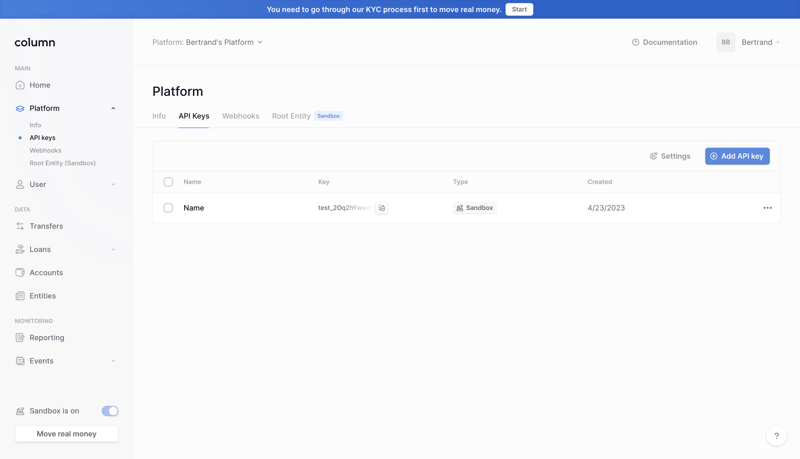Start the KYC process from banner
800x459 pixels.
pos(519,9)
